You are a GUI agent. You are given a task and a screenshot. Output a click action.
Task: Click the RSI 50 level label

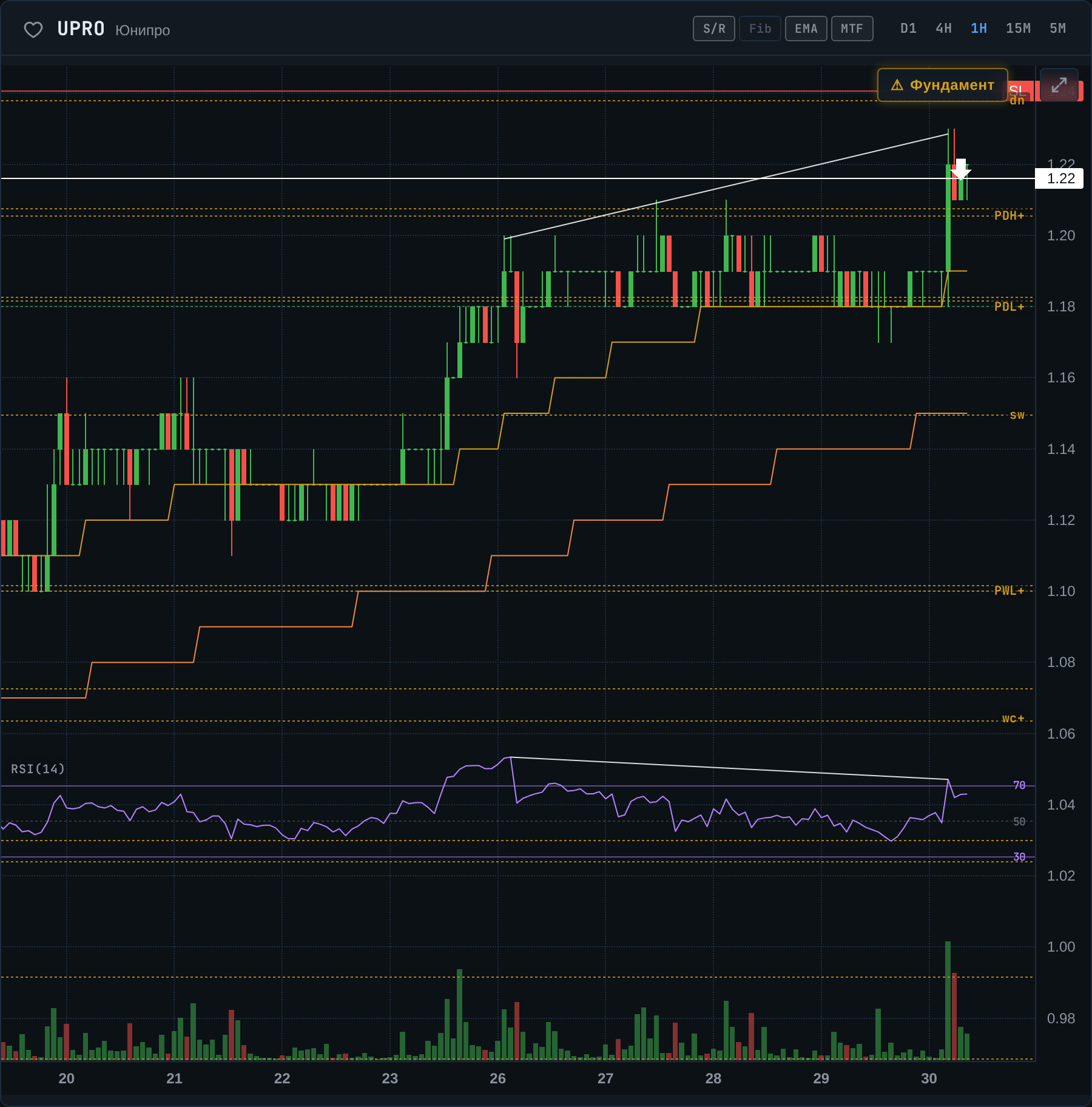point(1019,821)
